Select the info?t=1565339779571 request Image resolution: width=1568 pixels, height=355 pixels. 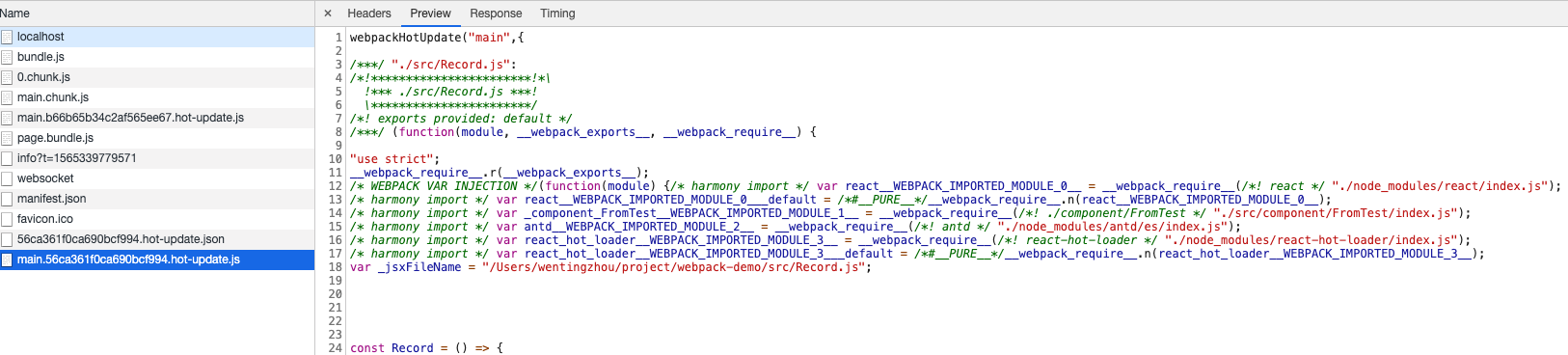pyautogui.click(x=157, y=158)
